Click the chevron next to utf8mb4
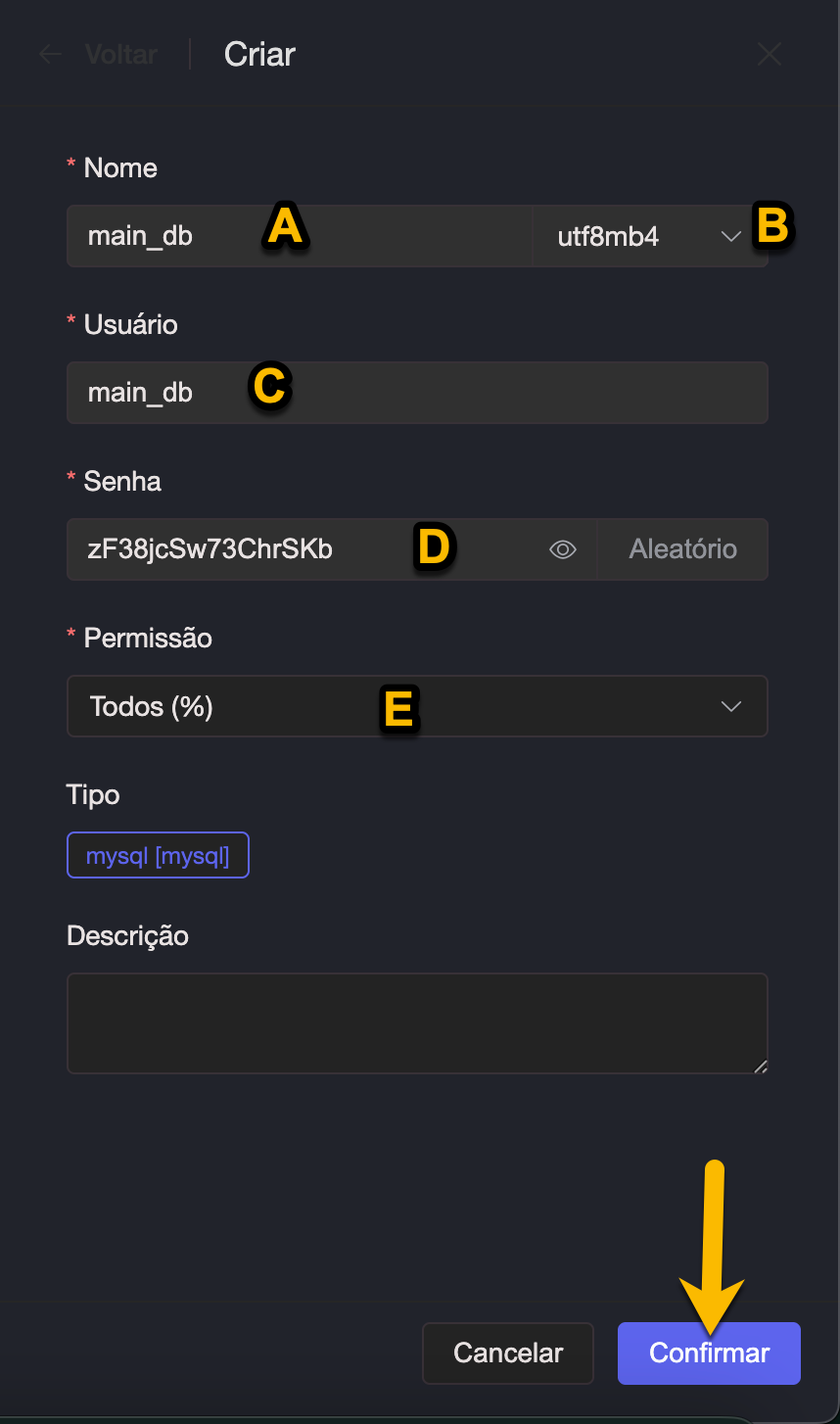This screenshot has height=1424, width=840. point(730,236)
